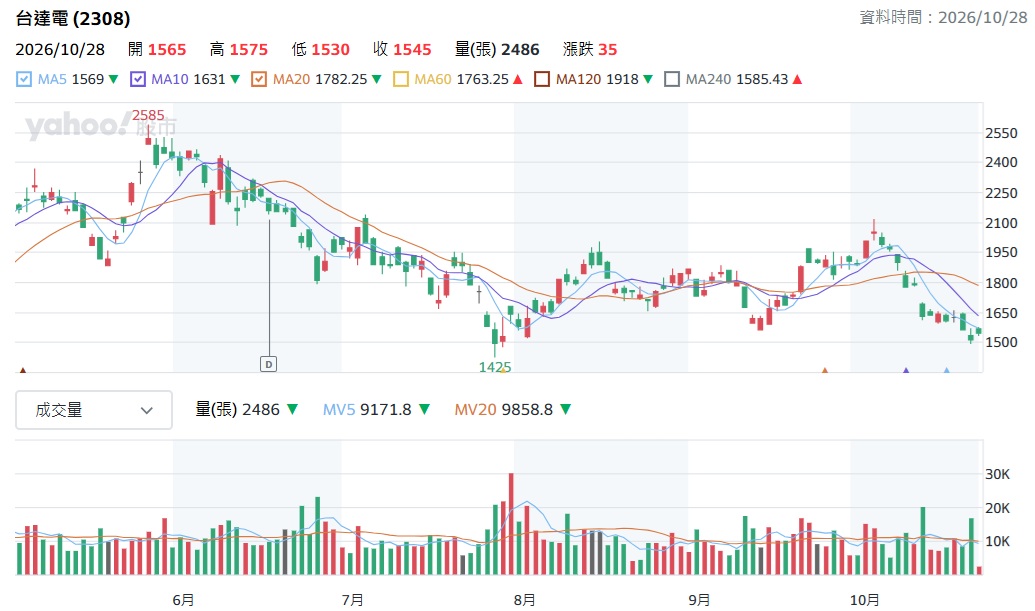Disable the MA20 moving average checkbox
Viewport: 1035px width, 611px height.
pos(259,79)
